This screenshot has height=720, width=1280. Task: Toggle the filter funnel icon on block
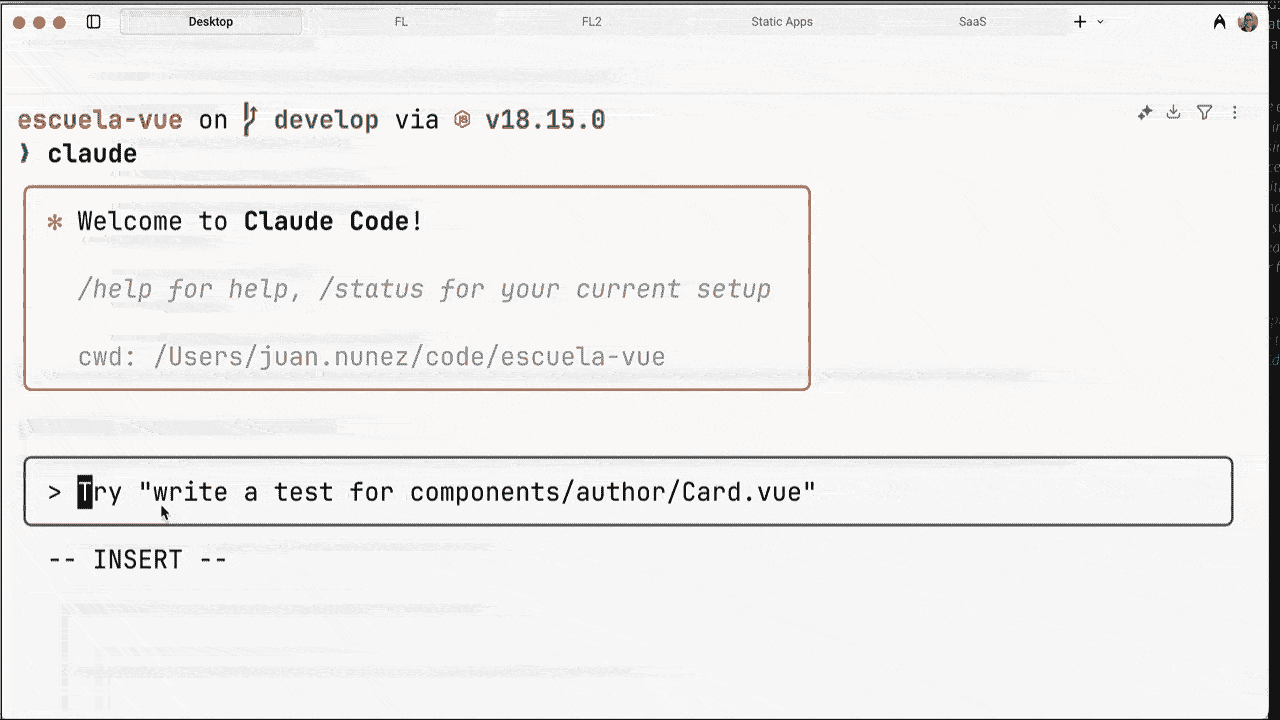pyautogui.click(x=1205, y=113)
